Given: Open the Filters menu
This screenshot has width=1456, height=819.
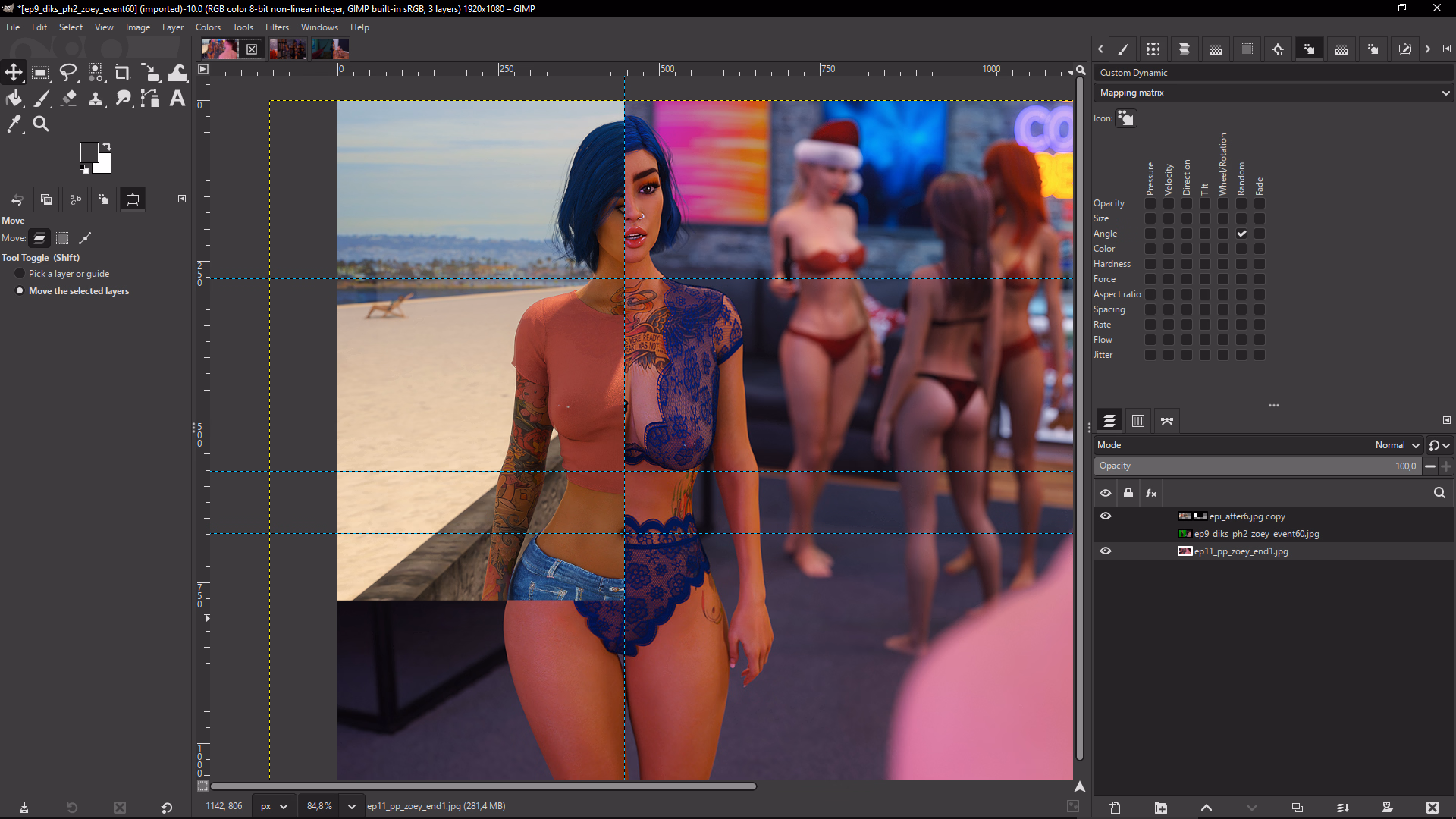Looking at the screenshot, I should (x=277, y=27).
